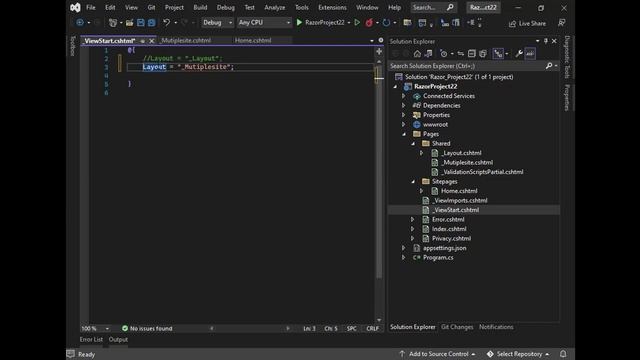The image size is (640, 360).
Task: Navigate backward using the toolbar arrow
Action: click(x=80, y=23)
